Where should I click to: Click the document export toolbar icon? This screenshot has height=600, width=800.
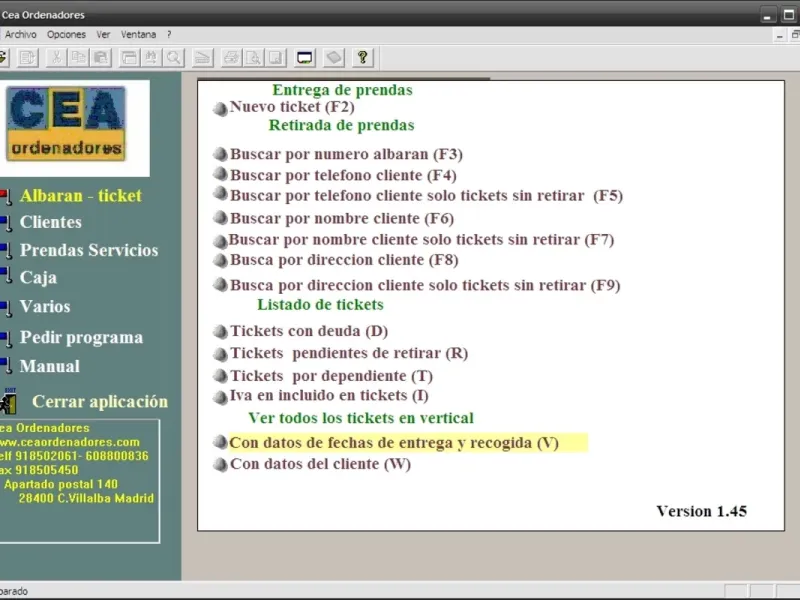click(27, 58)
